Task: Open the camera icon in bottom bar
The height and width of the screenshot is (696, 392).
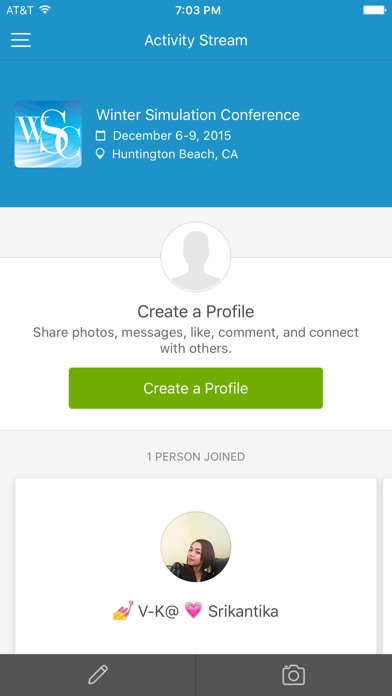Action: [x=293, y=675]
